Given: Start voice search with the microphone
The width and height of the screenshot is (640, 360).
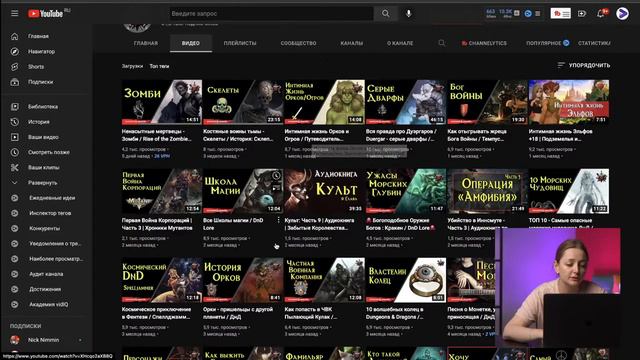Looking at the screenshot, I should [x=409, y=13].
